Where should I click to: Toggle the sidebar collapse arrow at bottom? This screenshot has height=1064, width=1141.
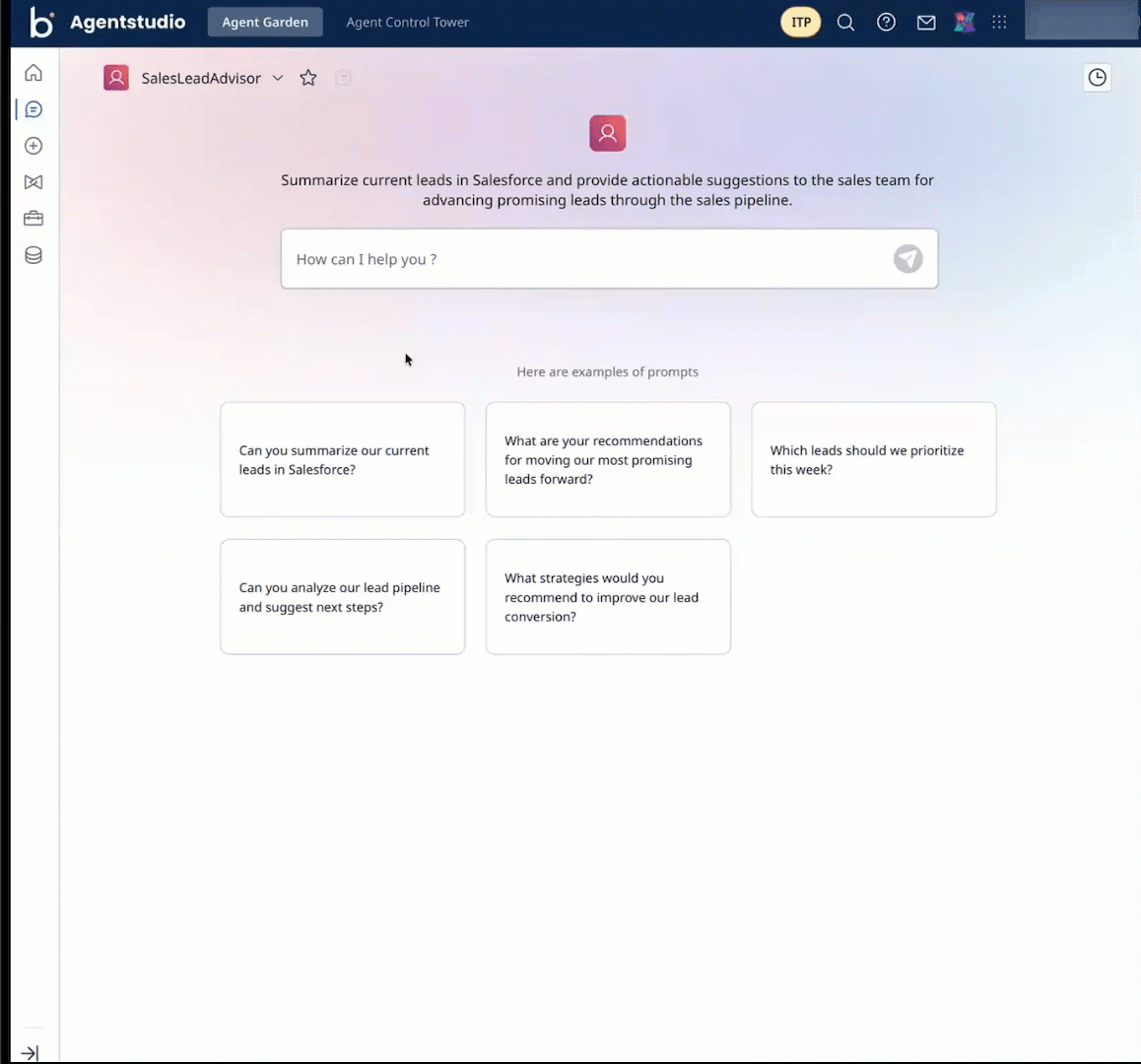point(30,1053)
